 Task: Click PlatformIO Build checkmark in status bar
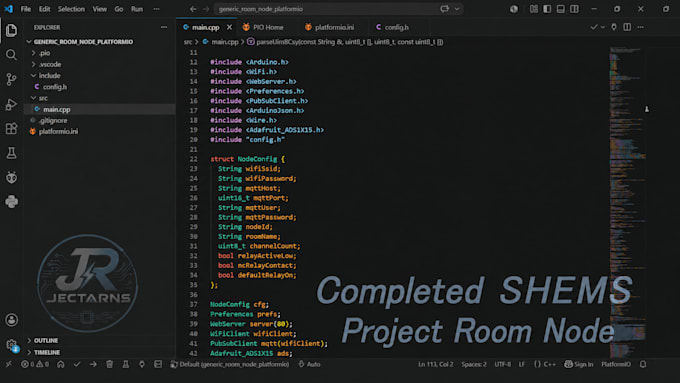coord(77,364)
